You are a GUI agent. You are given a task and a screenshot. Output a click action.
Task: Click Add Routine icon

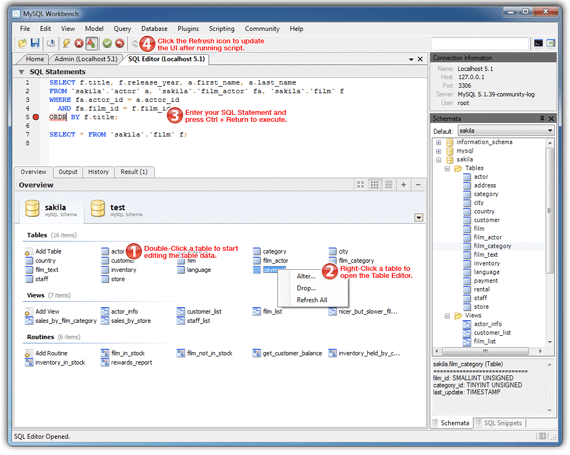[29, 354]
